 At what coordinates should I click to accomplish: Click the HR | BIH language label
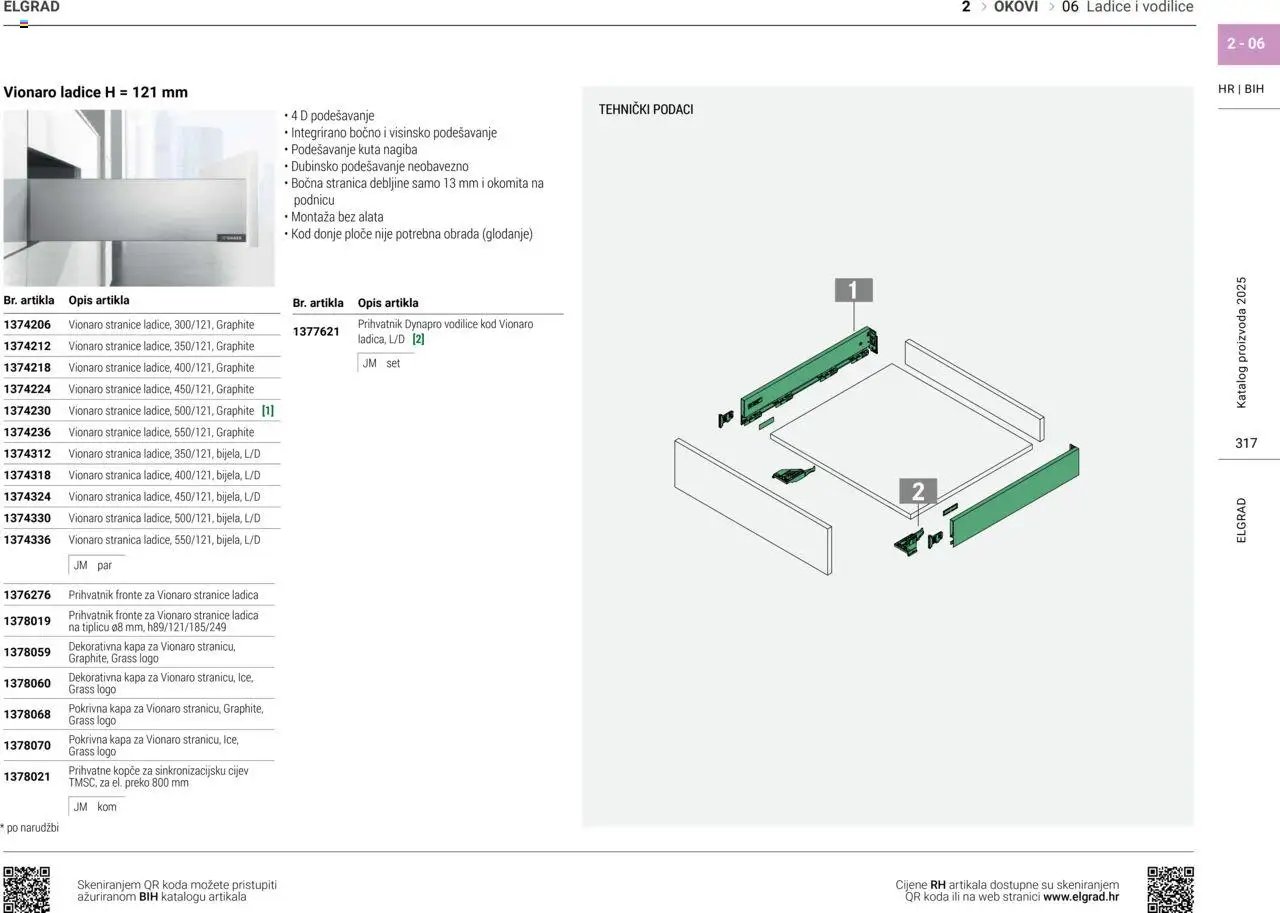[x=1241, y=89]
